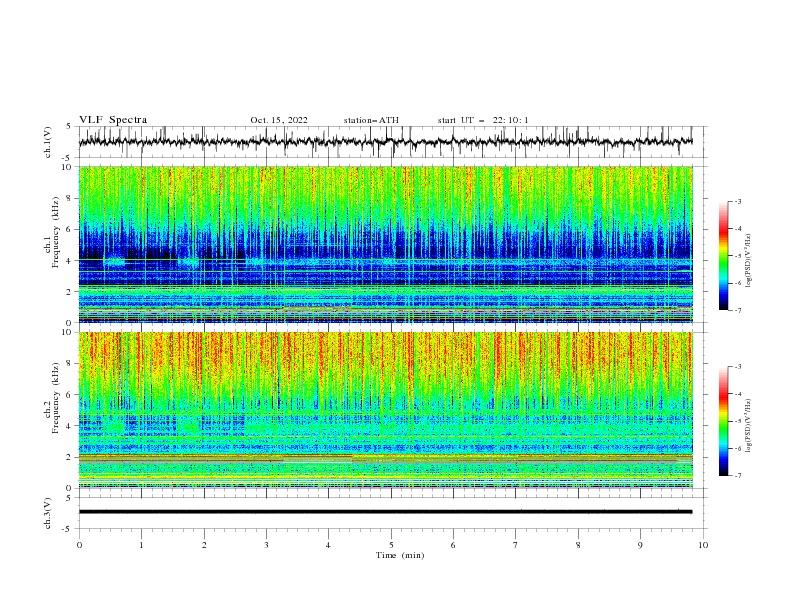Click the ch.1 frequency spectrogram panel
The image size is (792, 612).
pos(386,244)
